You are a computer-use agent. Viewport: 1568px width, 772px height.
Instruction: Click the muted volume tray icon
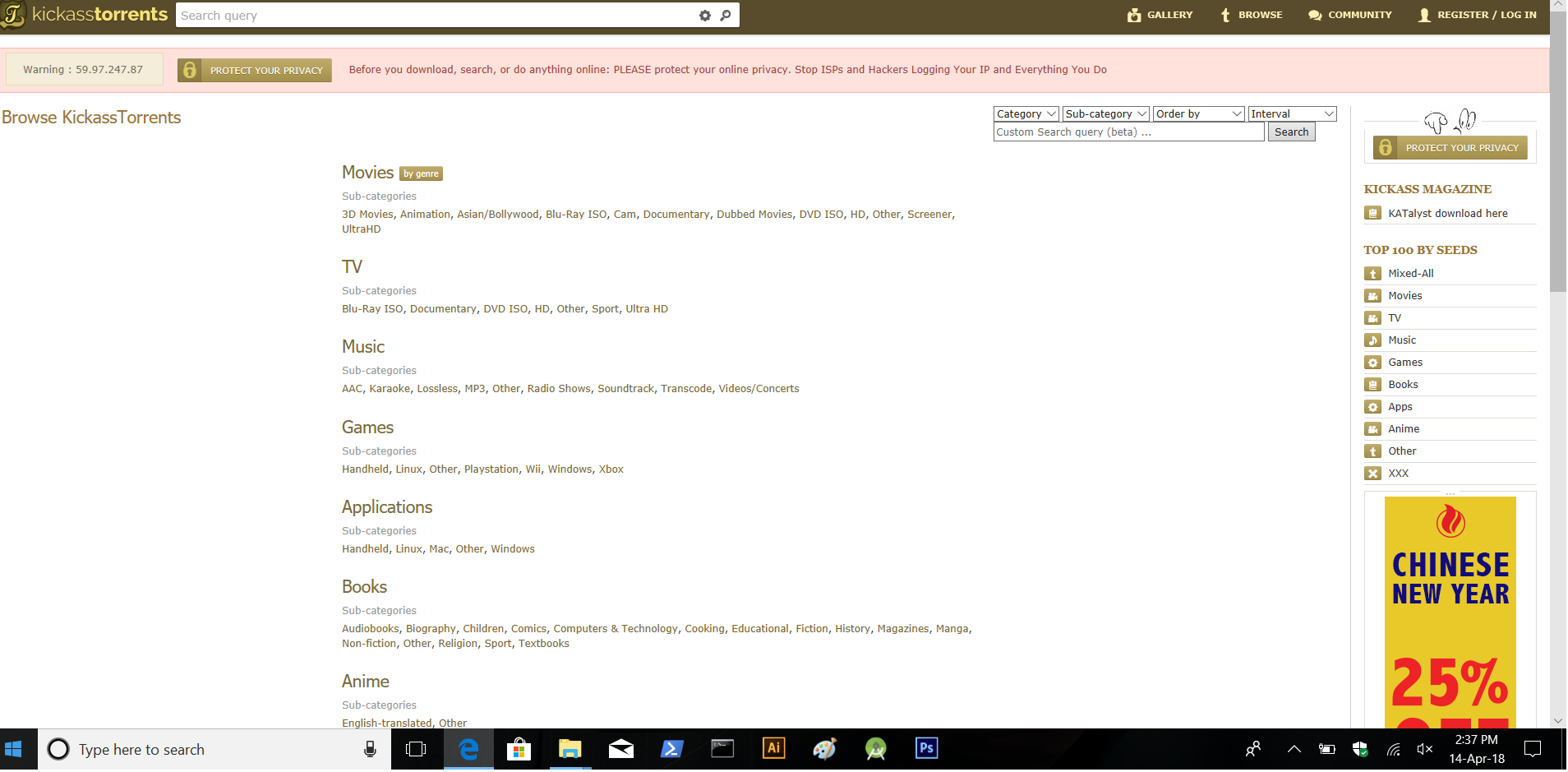pyautogui.click(x=1426, y=750)
